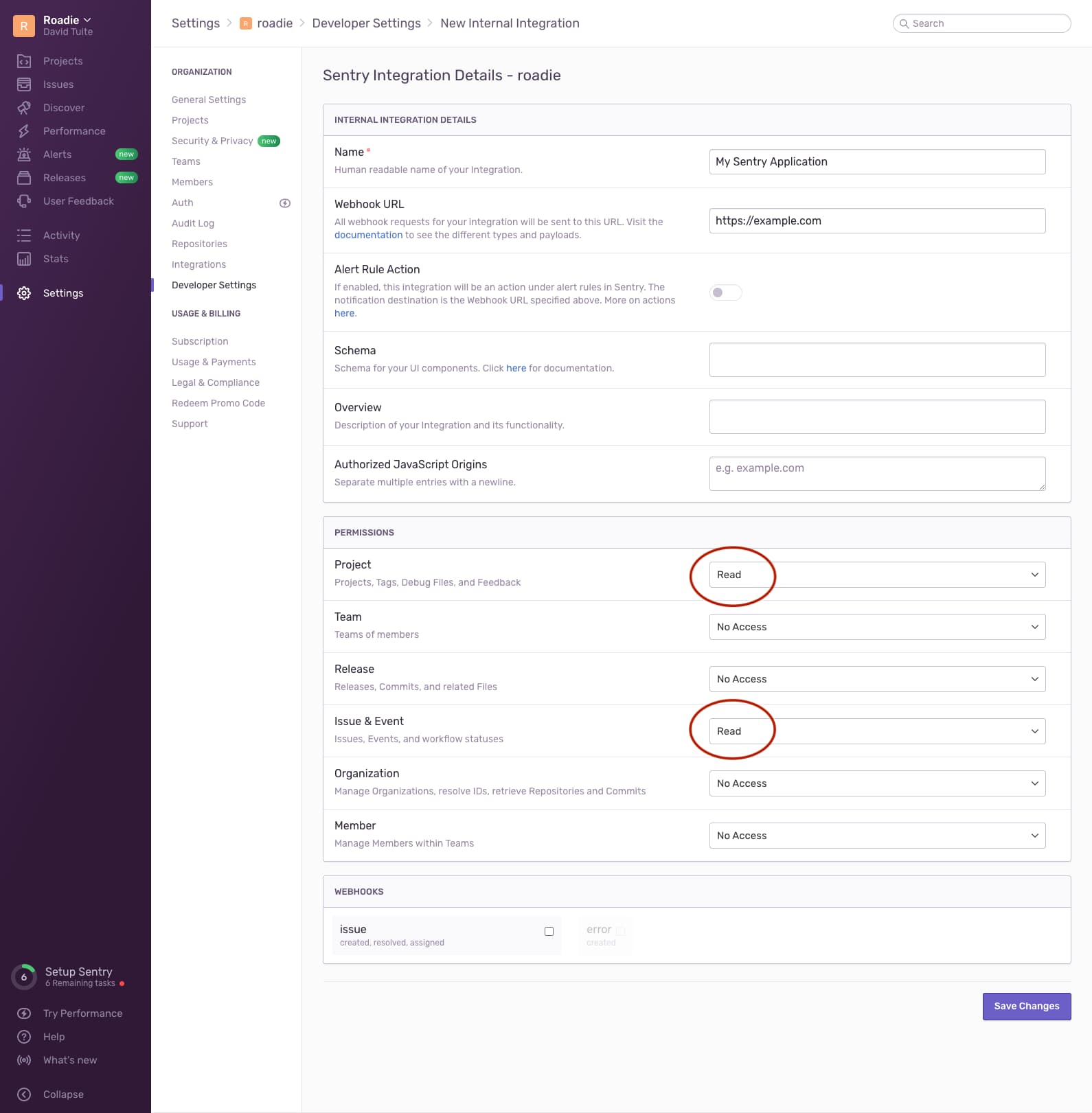Click the search magnifier icon

[x=905, y=23]
